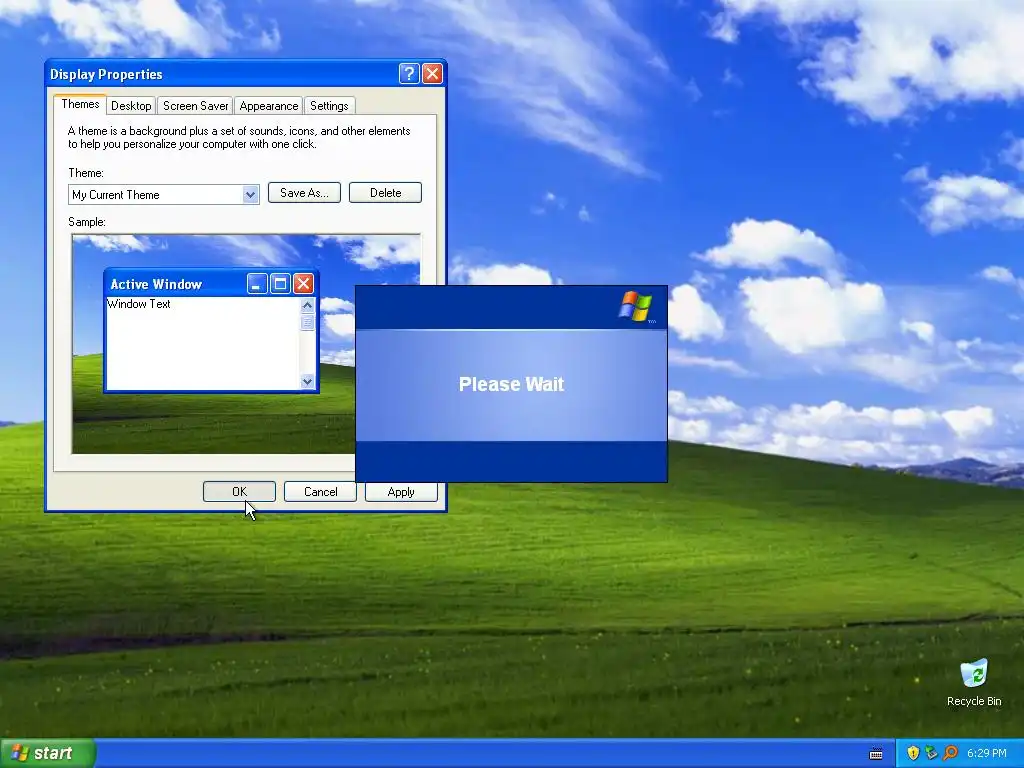
Task: Click OK in Display Properties
Action: click(x=239, y=492)
